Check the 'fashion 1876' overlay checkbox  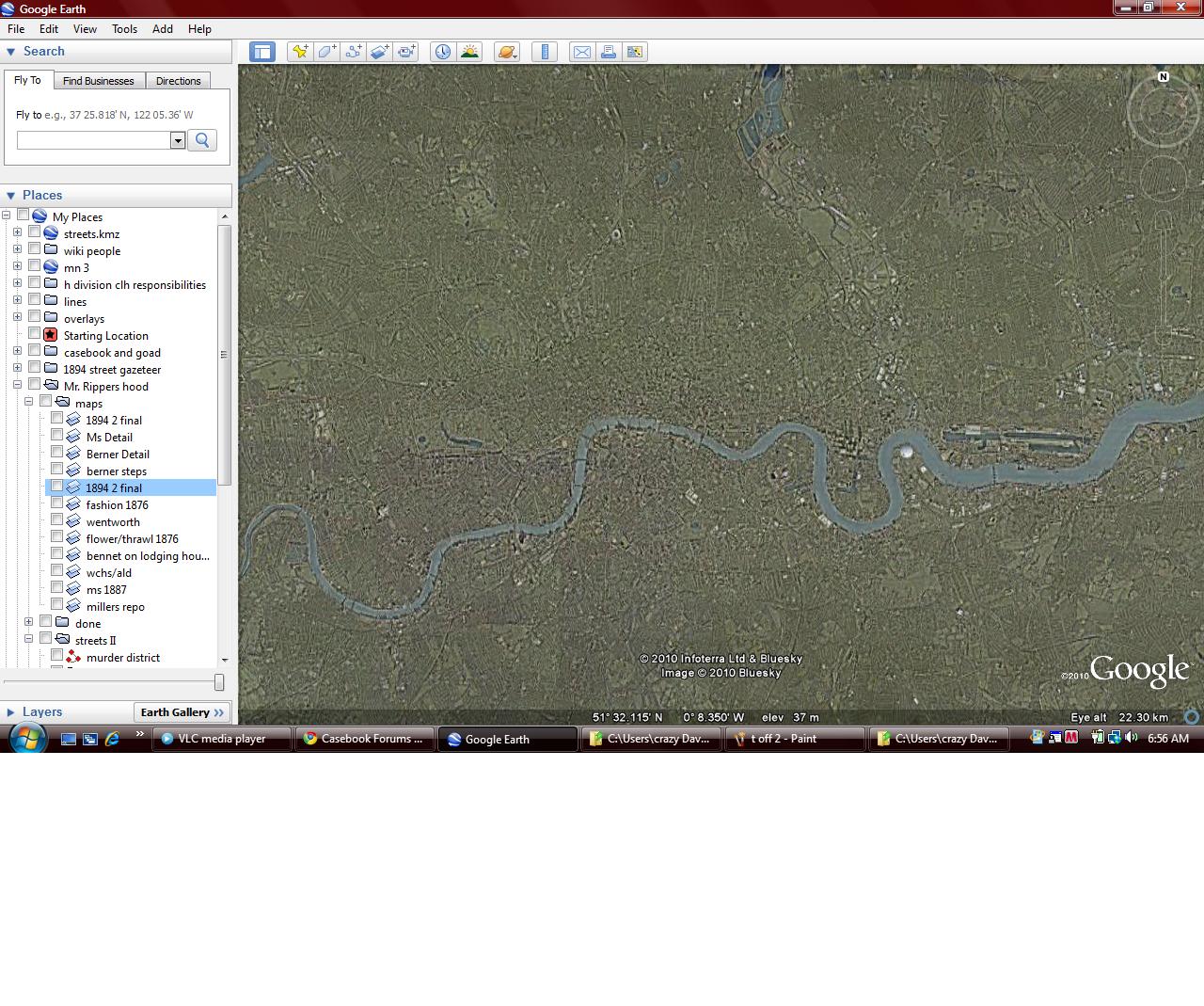click(x=57, y=503)
